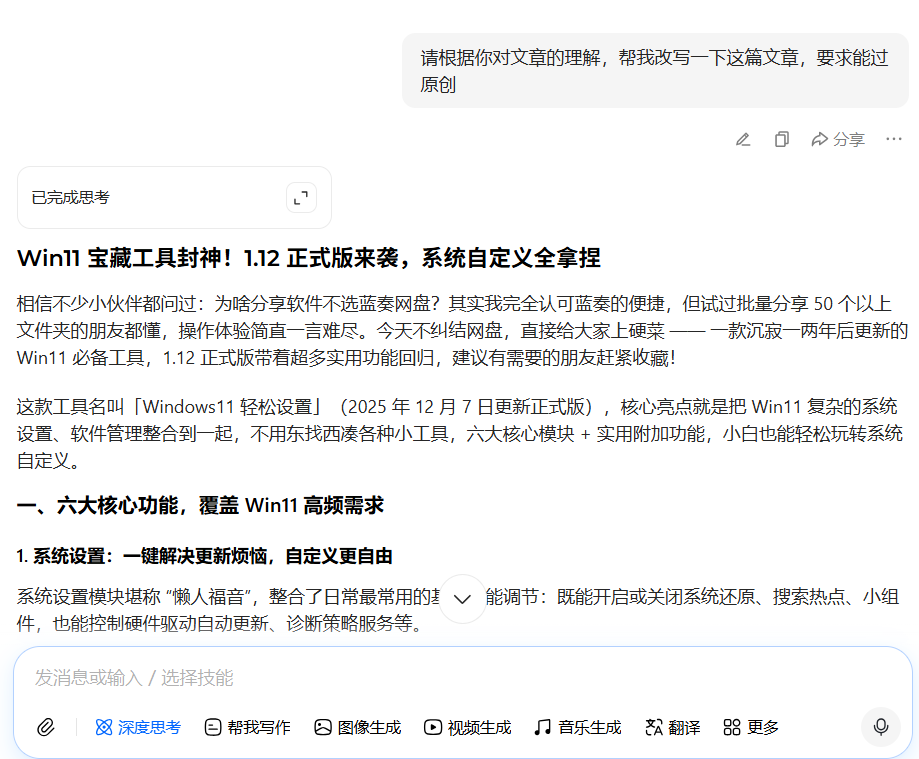Select the 视频生成 video generation skill
This screenshot has width=919, height=759.
[x=467, y=727]
